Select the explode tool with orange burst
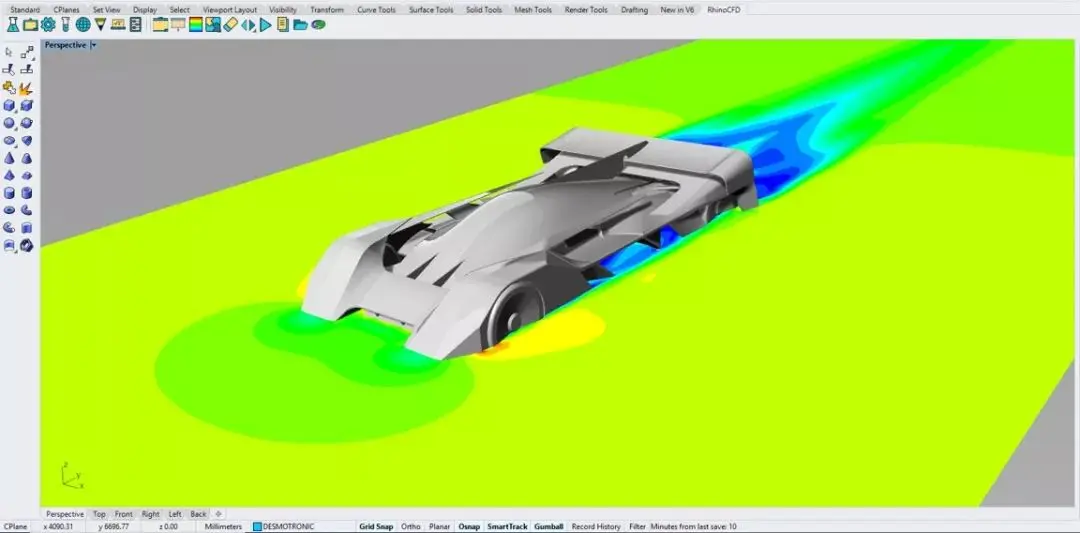The image size is (1080, 533). (x=26, y=88)
